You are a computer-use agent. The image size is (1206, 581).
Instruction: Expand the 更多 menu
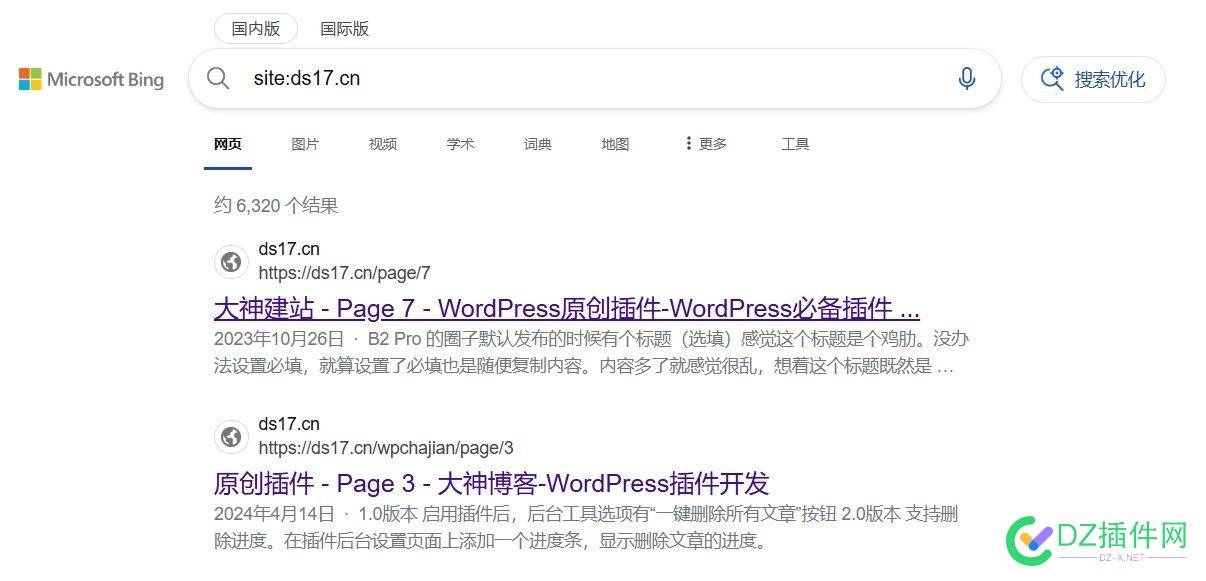point(705,144)
